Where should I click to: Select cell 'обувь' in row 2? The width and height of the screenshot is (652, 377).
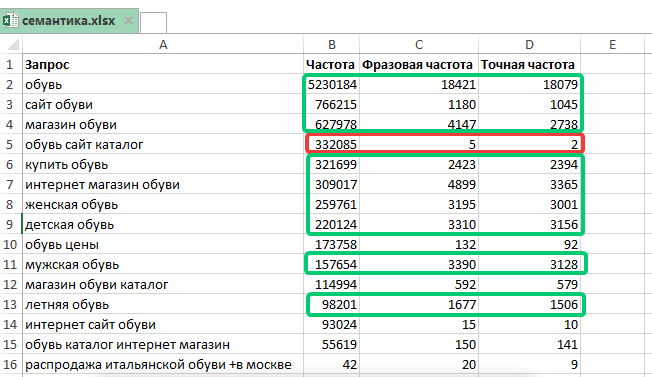point(163,84)
